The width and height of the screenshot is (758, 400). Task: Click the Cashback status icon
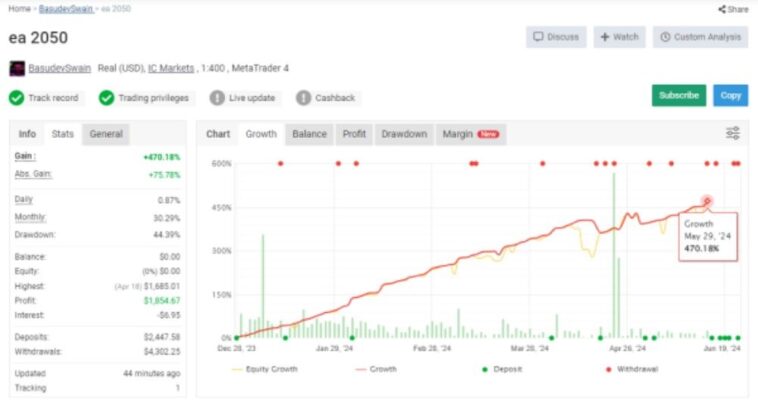[x=304, y=98]
